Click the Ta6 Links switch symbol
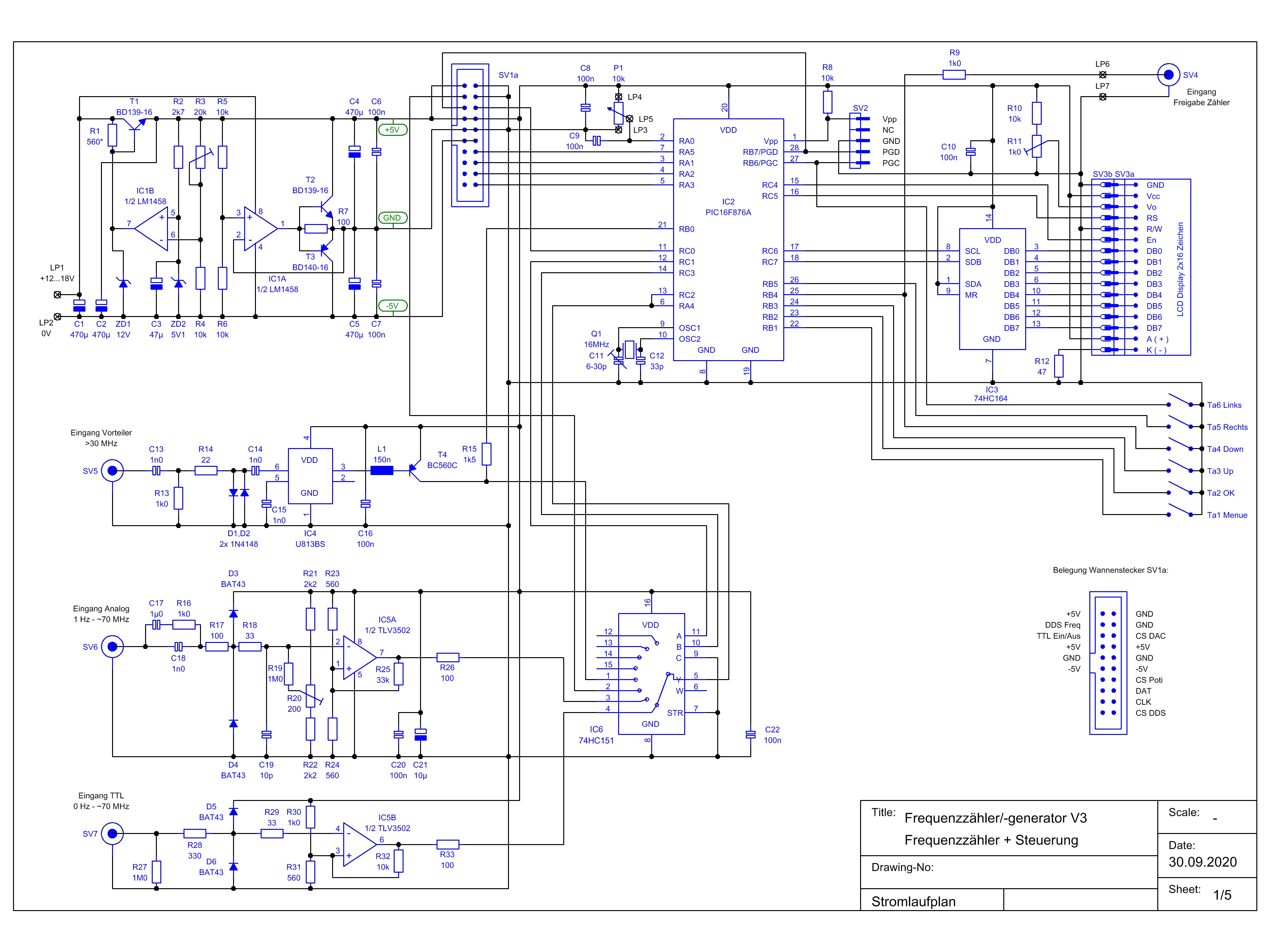The height and width of the screenshot is (952, 1270). 1180,400
